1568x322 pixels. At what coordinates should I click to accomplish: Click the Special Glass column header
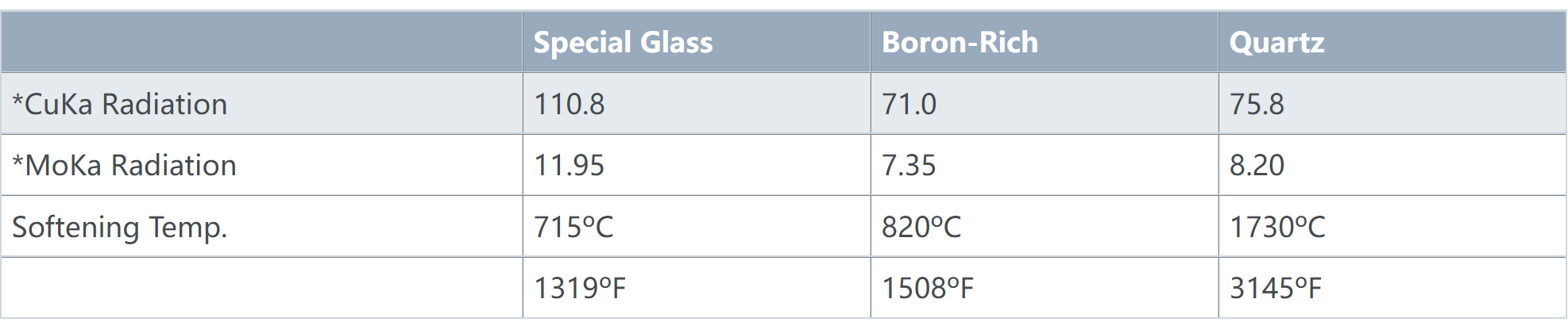point(697,42)
